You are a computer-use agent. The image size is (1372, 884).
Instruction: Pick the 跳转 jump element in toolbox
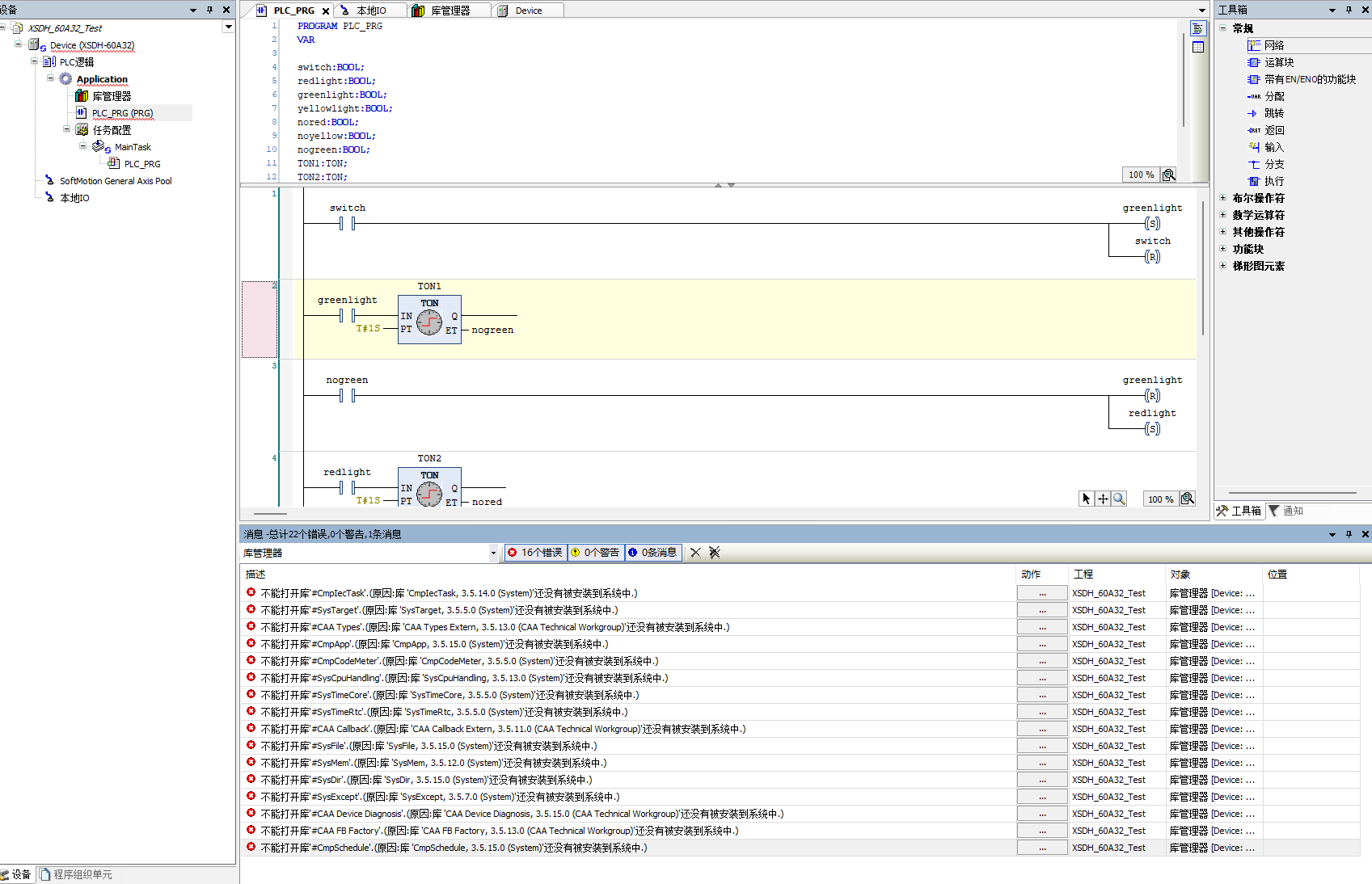tap(1273, 113)
